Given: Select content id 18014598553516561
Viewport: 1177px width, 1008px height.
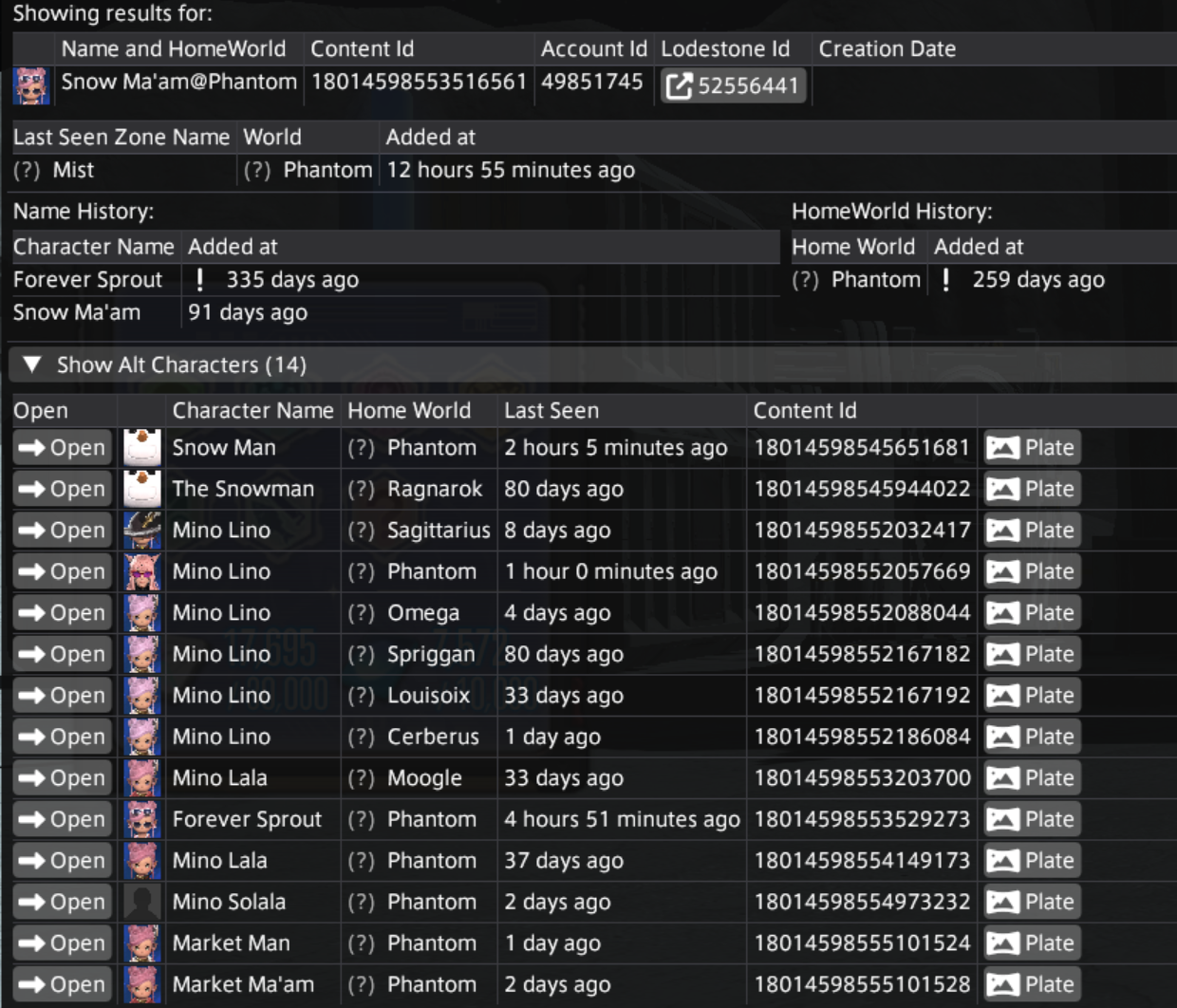Looking at the screenshot, I should pyautogui.click(x=419, y=82).
